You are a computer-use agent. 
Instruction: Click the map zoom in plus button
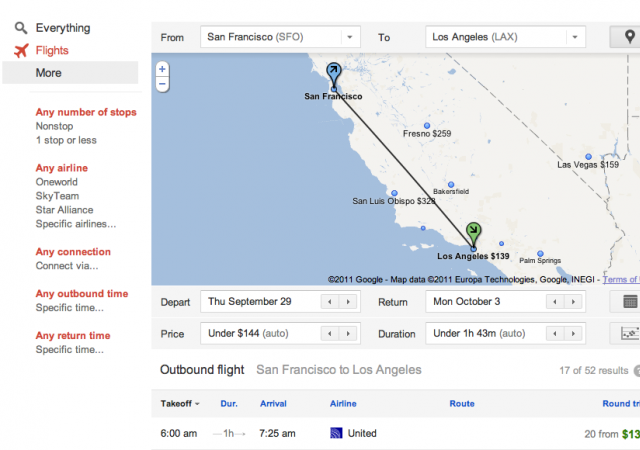click(x=162, y=69)
